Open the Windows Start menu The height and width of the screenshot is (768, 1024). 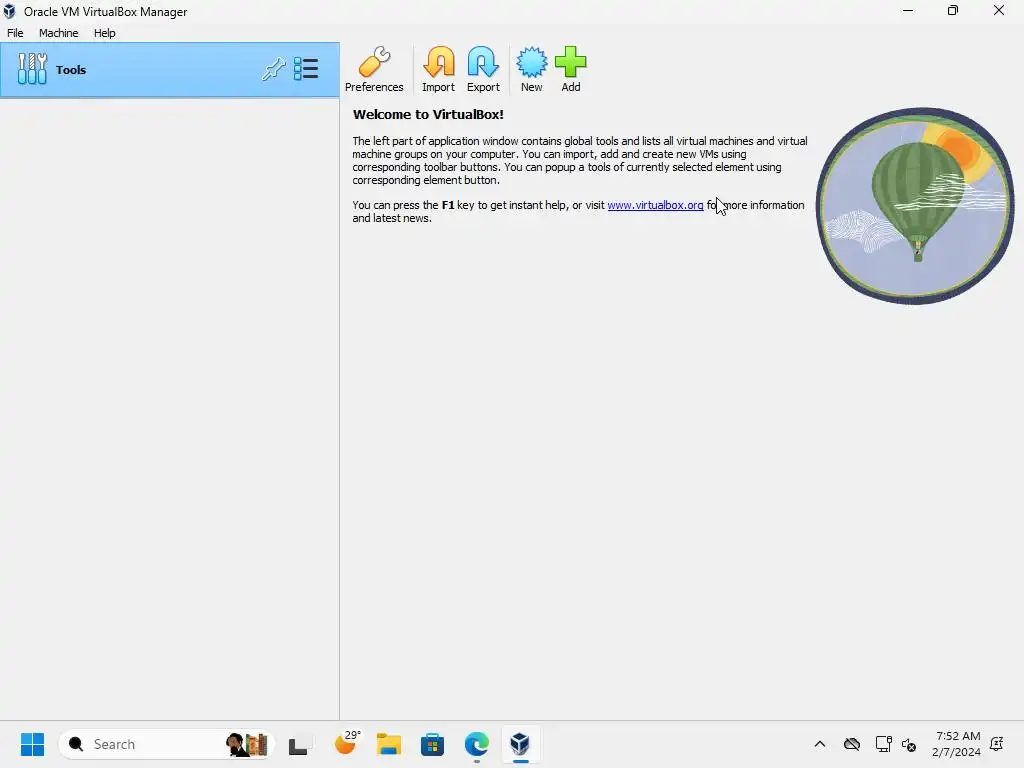32,744
